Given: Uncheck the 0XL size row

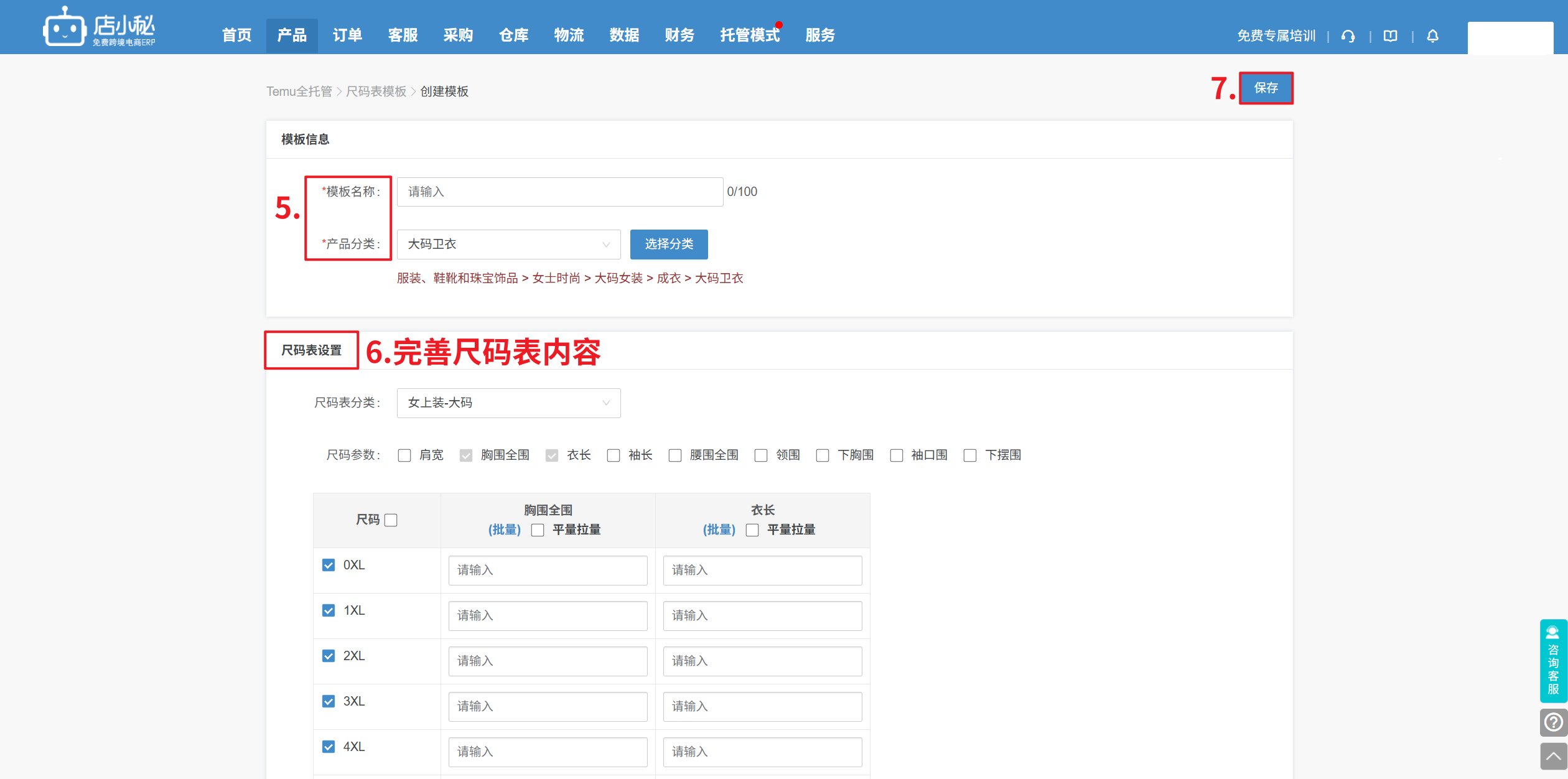Looking at the screenshot, I should tap(329, 565).
